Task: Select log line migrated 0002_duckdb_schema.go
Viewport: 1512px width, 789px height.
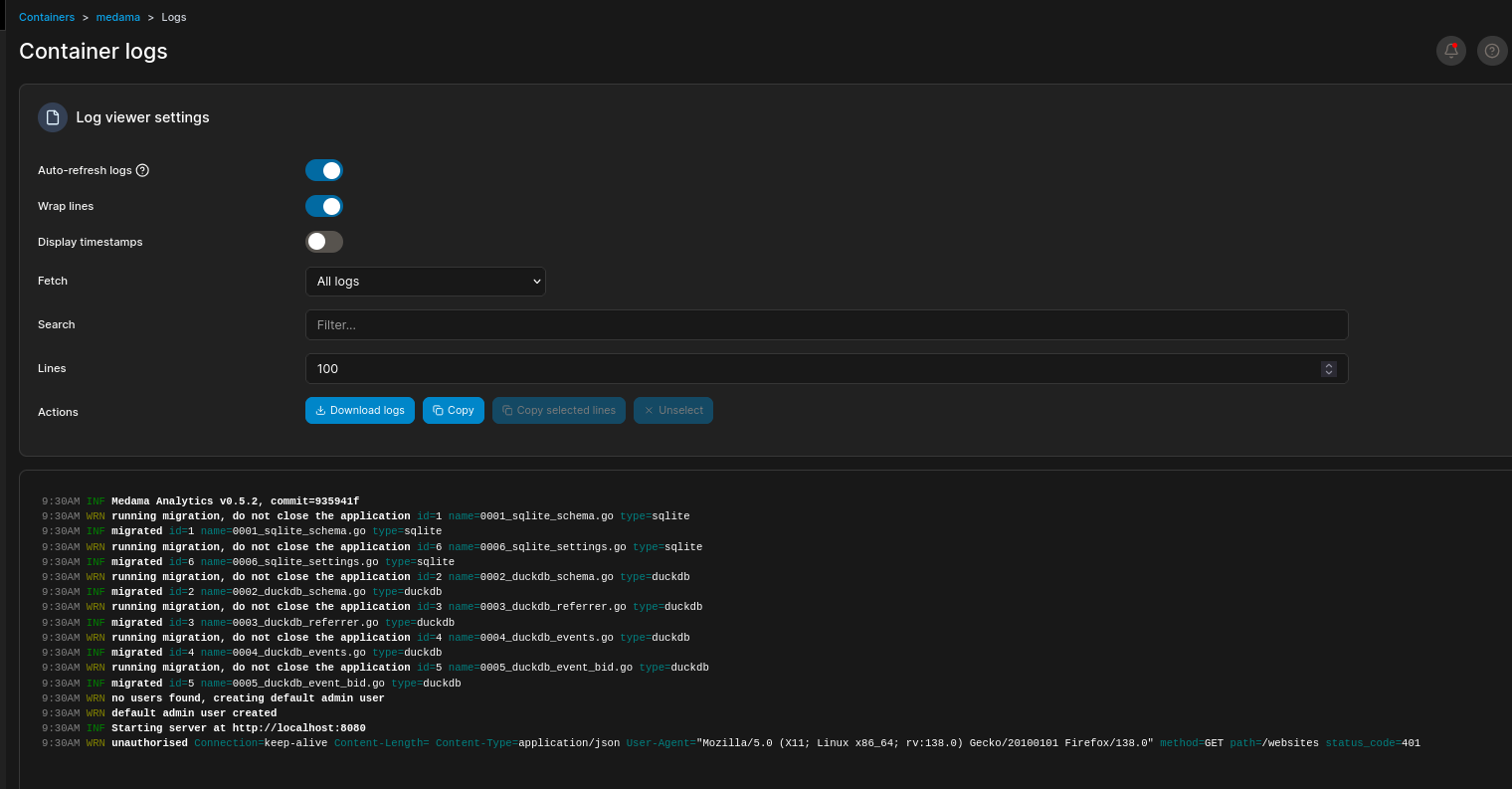Action: click(242, 592)
